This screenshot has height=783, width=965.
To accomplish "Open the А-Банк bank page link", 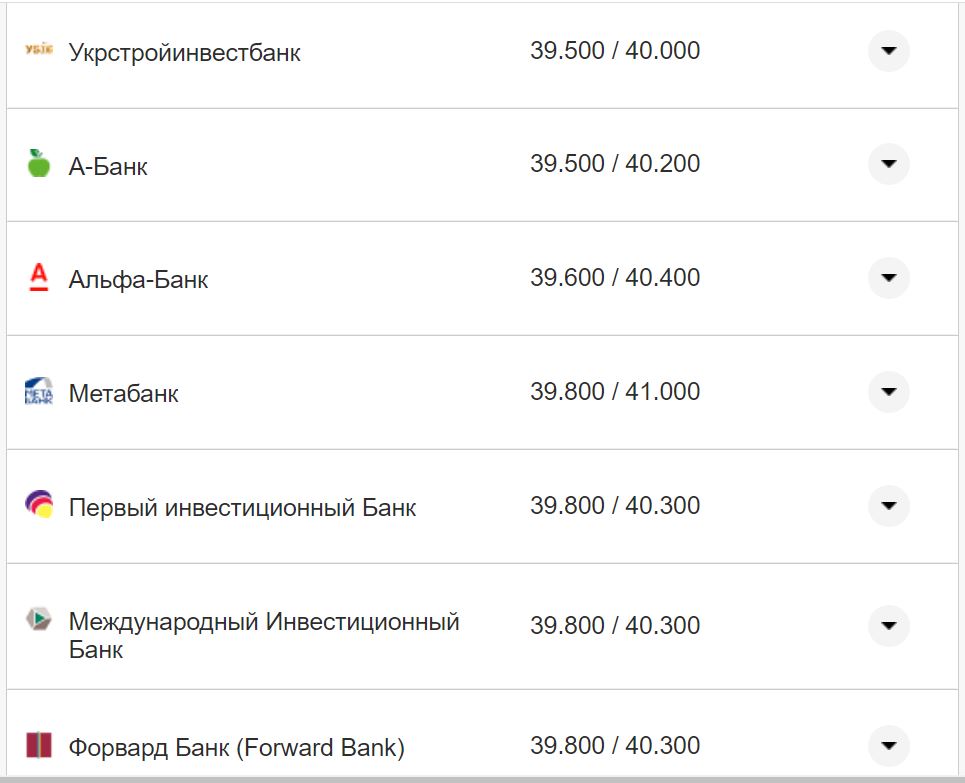I will [x=109, y=165].
